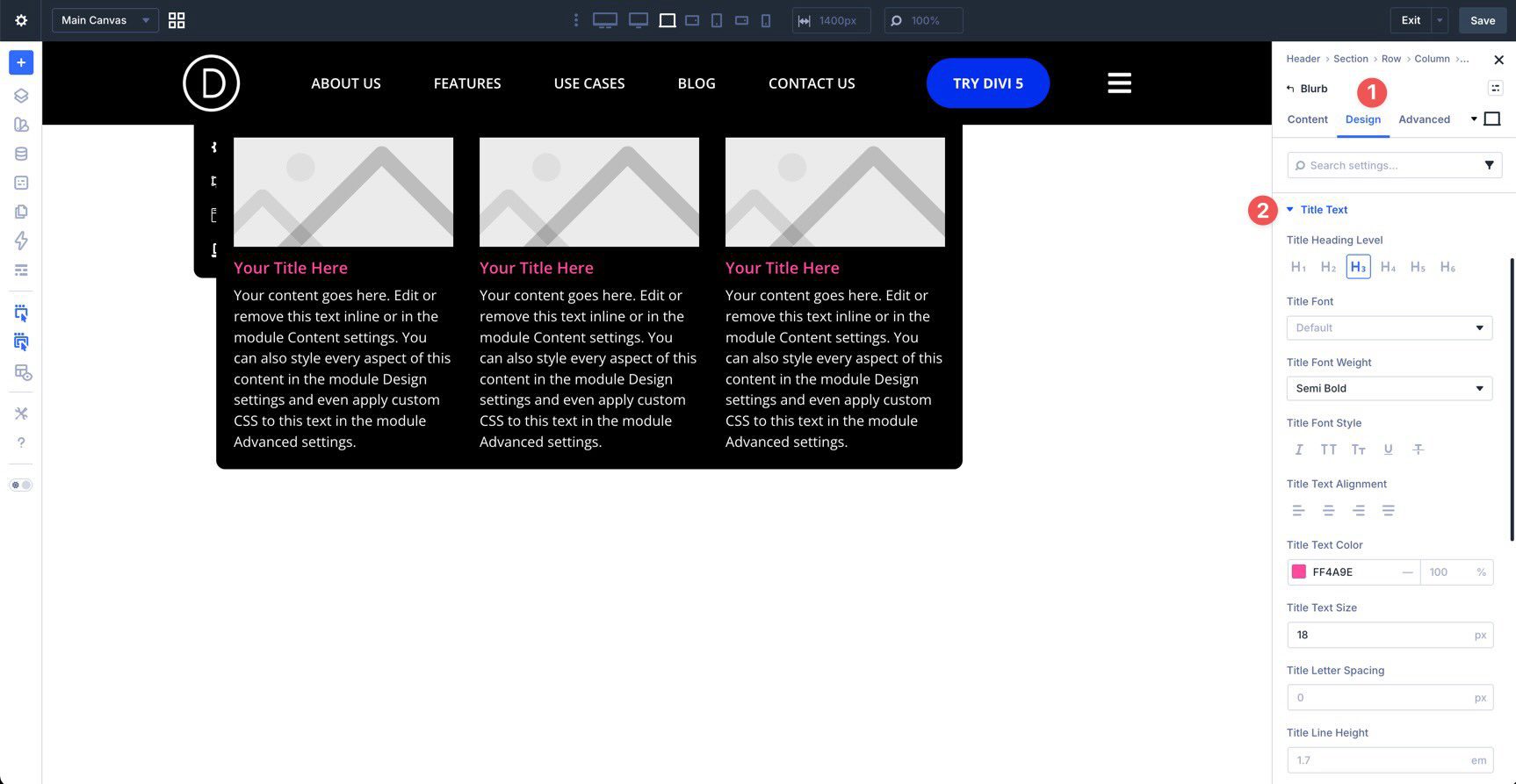Click the TRY DIVI 5 button
Viewport: 1516px width, 784px height.
[988, 83]
